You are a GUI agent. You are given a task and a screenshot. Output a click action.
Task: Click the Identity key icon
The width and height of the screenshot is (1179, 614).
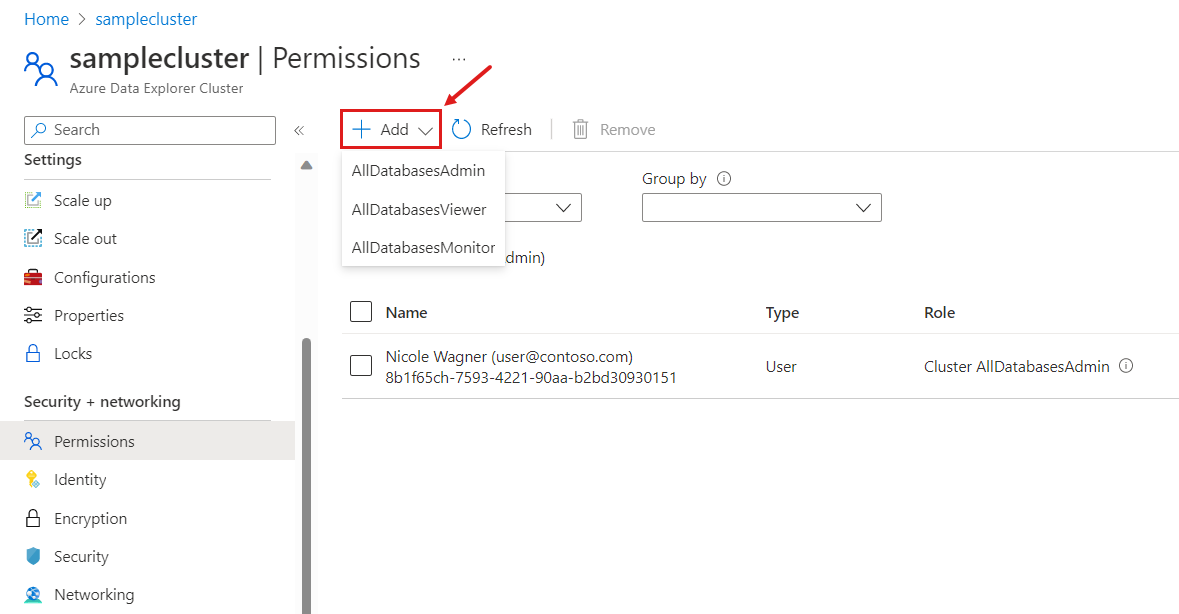click(x=34, y=480)
